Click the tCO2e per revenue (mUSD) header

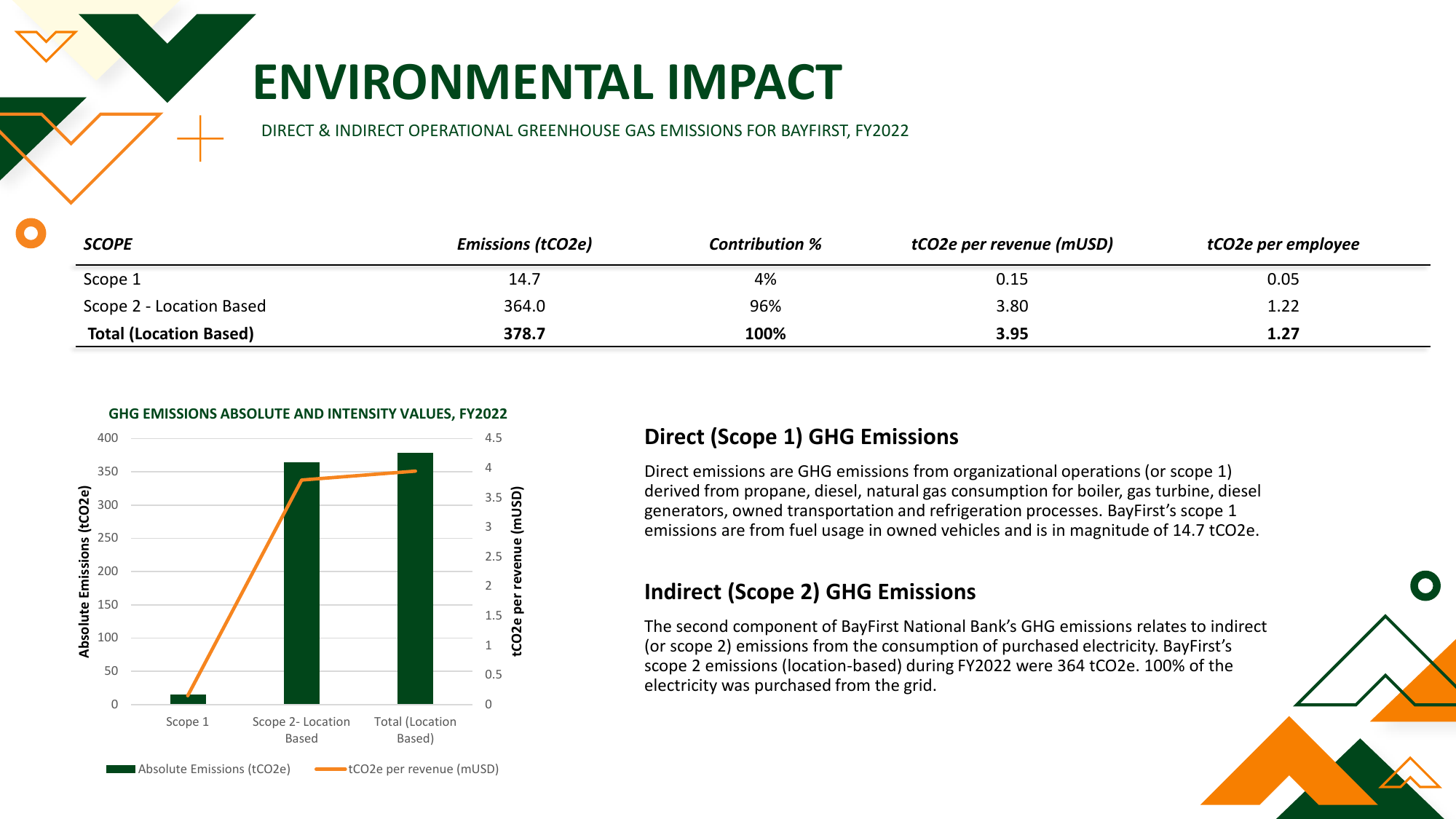(1012, 245)
